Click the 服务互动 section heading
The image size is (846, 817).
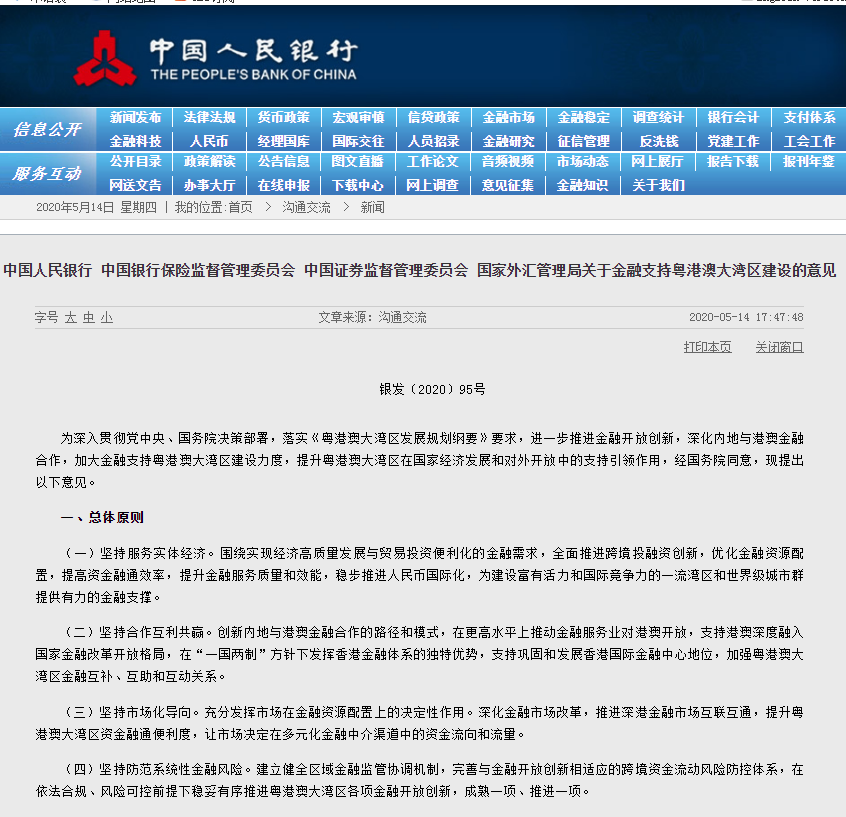[x=47, y=174]
